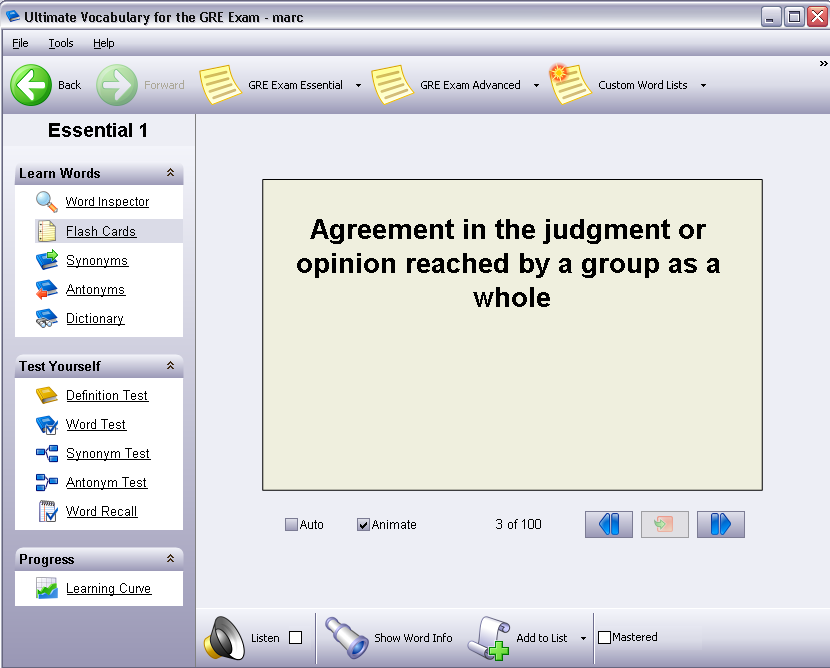Click the Learning Curve chart icon
This screenshot has width=830, height=668.
point(47,588)
